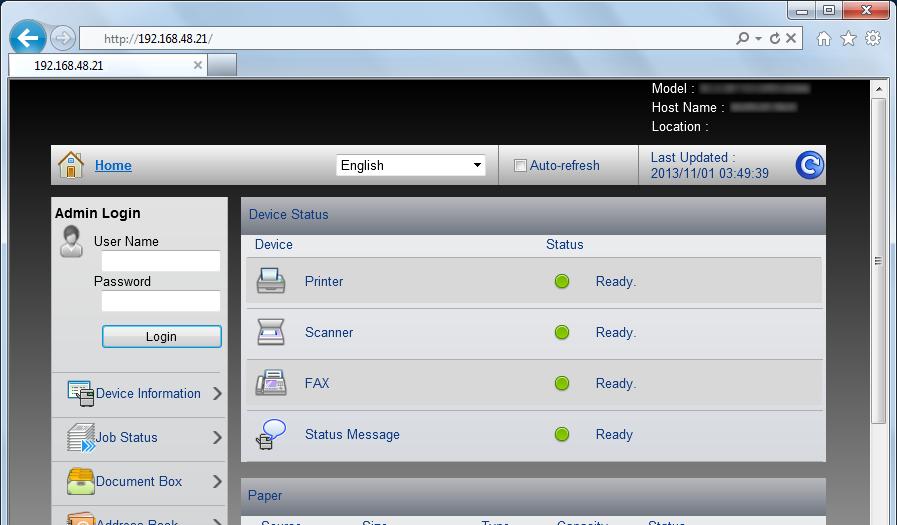The height and width of the screenshot is (525, 897).
Task: Click the Admin Login heading
Action: (98, 213)
